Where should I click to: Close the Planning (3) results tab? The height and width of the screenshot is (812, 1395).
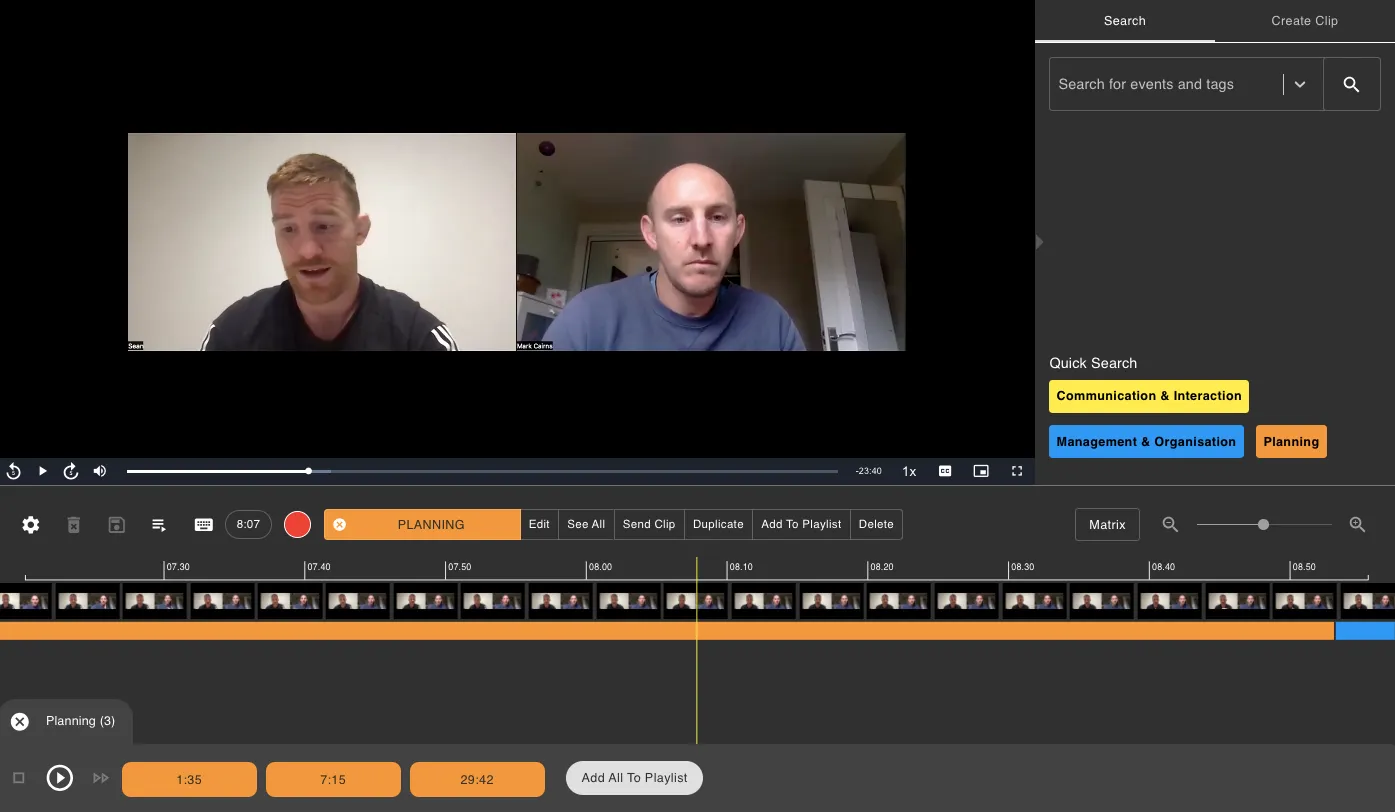tap(20, 721)
